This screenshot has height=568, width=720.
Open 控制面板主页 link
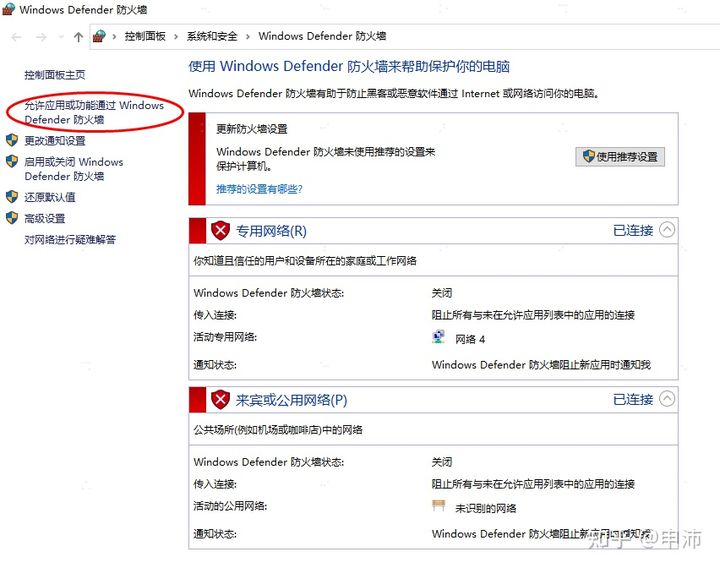(55, 75)
